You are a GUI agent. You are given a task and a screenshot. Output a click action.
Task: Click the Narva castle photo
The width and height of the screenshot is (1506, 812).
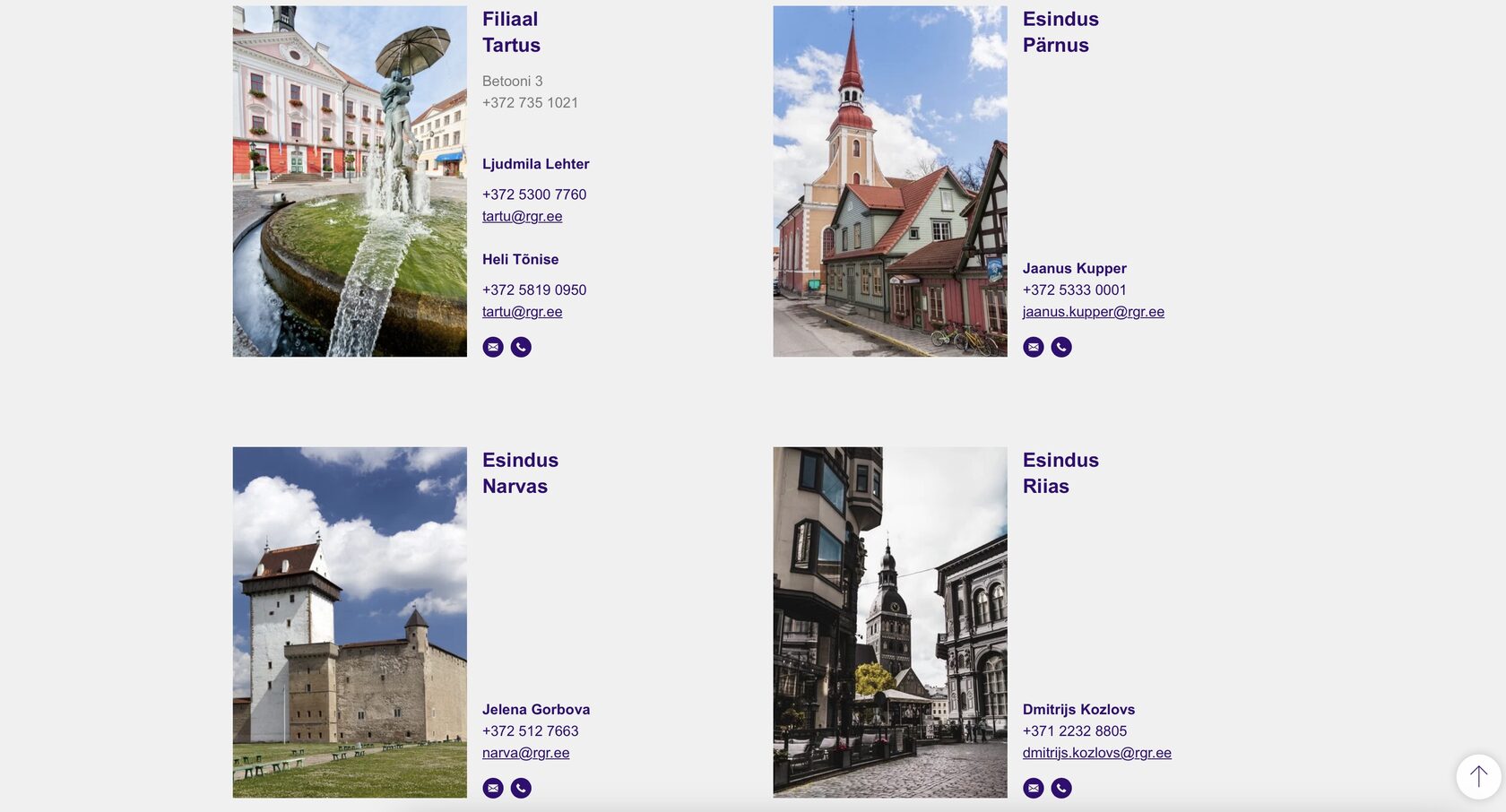coord(350,622)
